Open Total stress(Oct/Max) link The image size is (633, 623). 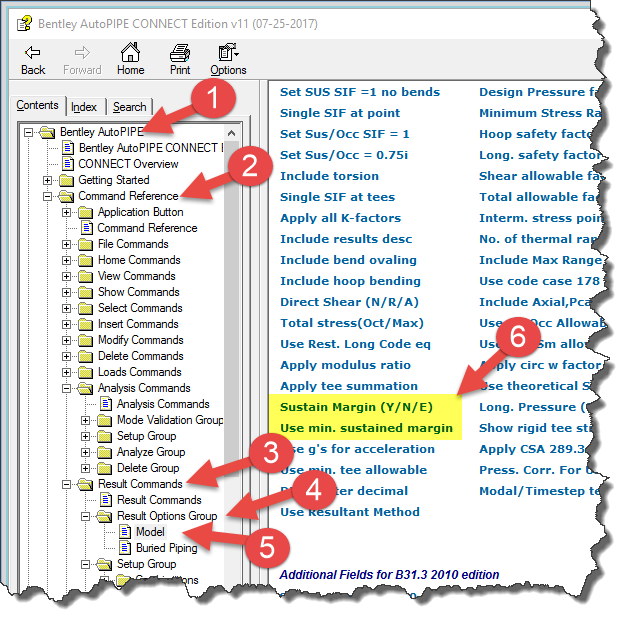(x=352, y=323)
